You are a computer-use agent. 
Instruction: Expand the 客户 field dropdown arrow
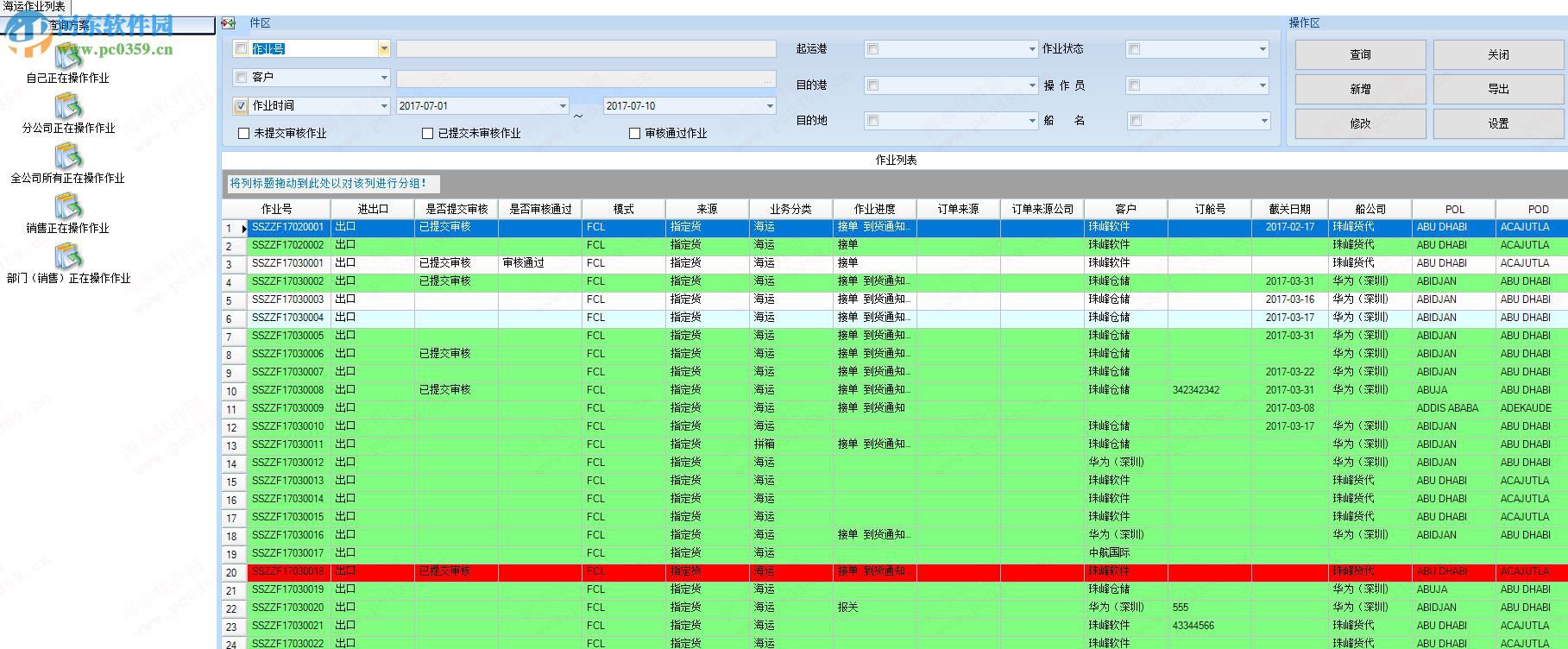384,78
